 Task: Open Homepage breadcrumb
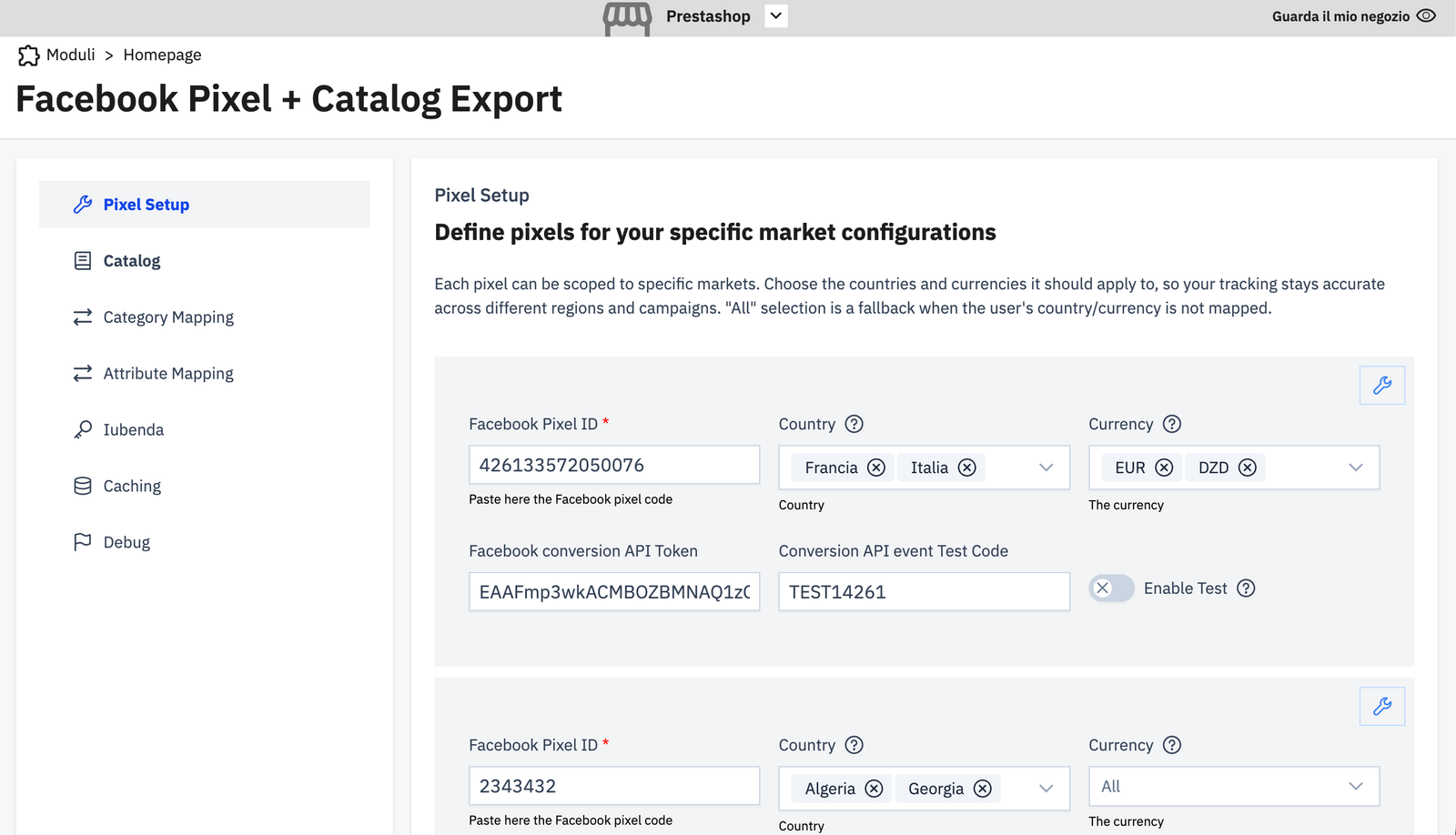click(162, 55)
